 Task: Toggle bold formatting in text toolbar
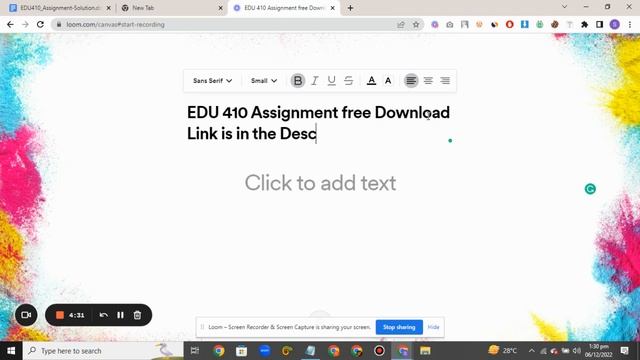pos(298,80)
